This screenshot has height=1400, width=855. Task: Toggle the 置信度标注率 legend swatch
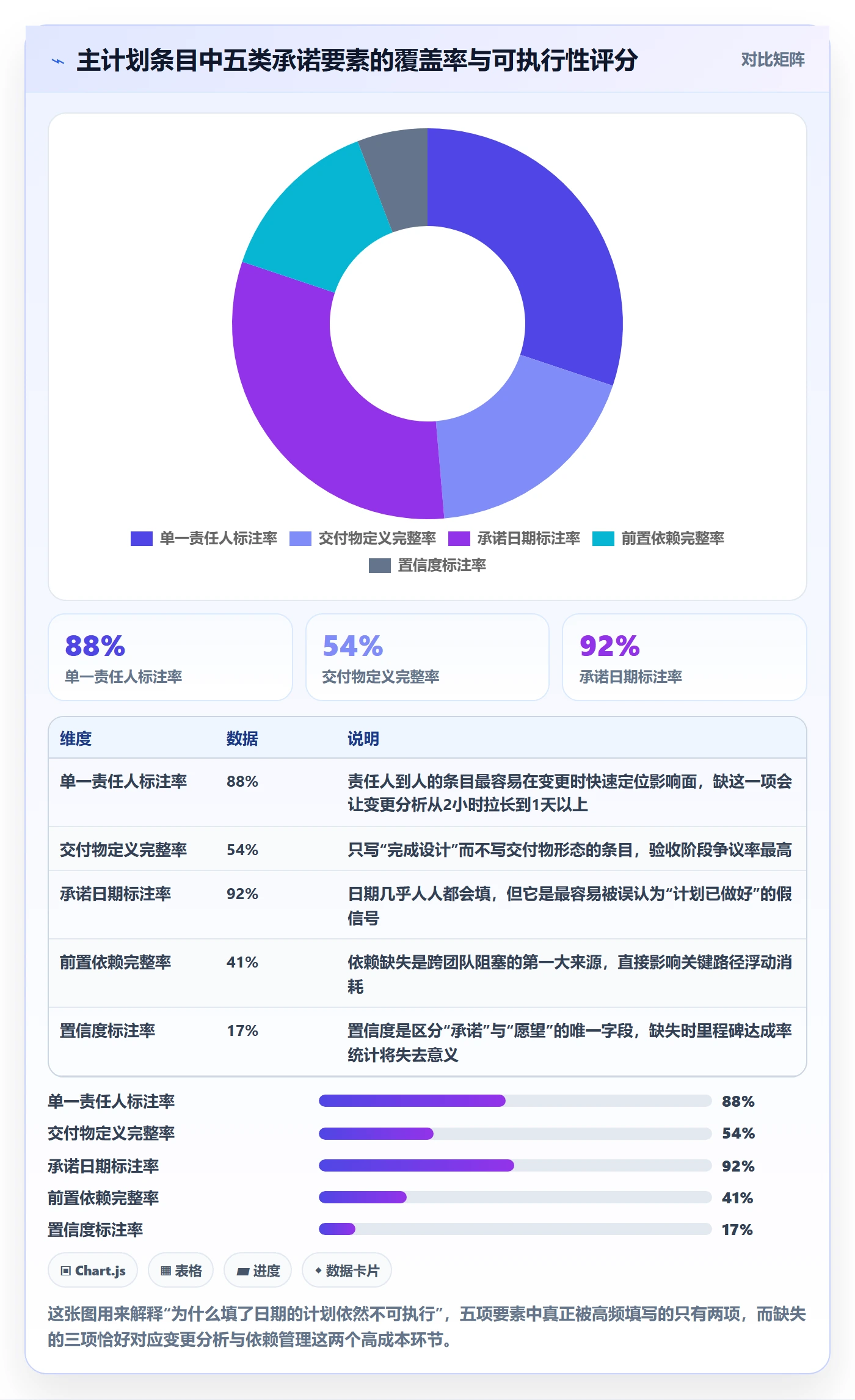pyautogui.click(x=379, y=566)
